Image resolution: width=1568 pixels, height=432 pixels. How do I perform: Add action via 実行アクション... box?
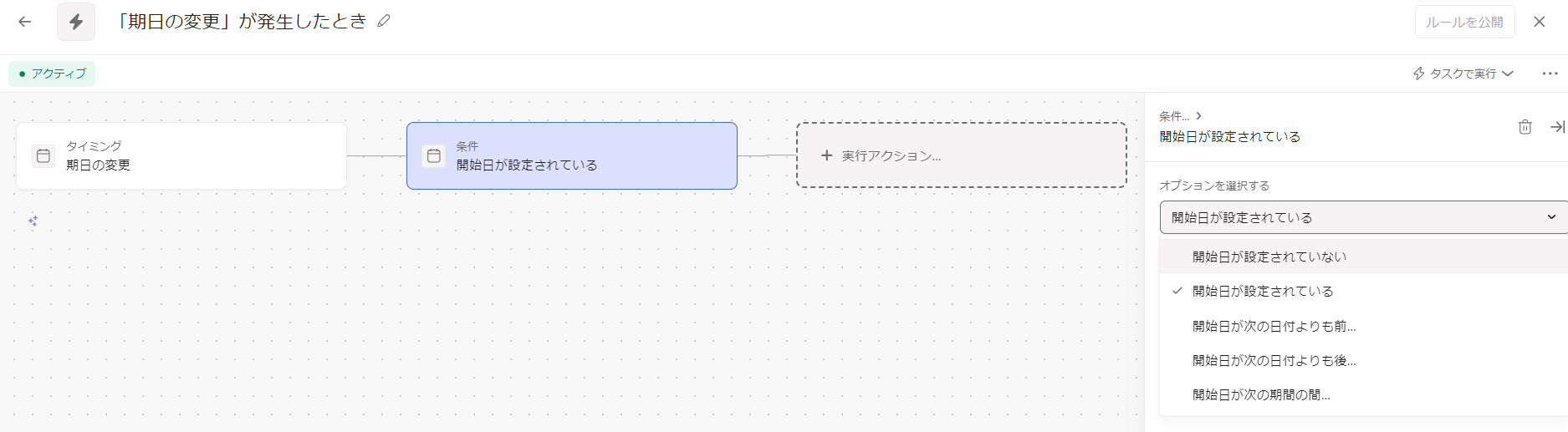(x=962, y=155)
